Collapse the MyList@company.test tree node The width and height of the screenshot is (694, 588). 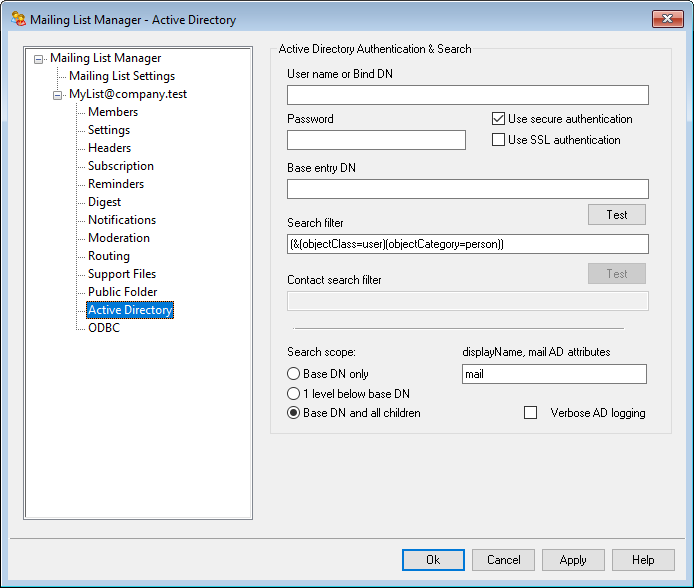tap(58, 95)
